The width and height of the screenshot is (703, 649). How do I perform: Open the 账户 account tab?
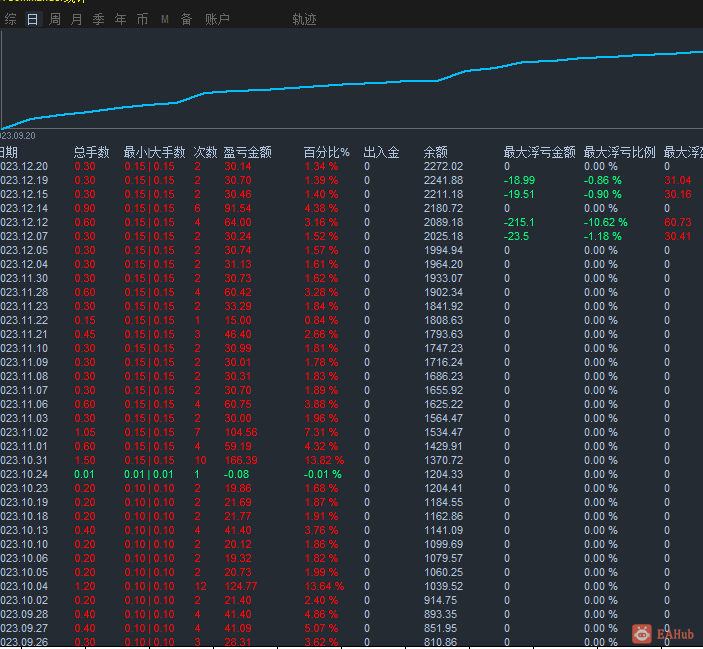pyautogui.click(x=217, y=19)
